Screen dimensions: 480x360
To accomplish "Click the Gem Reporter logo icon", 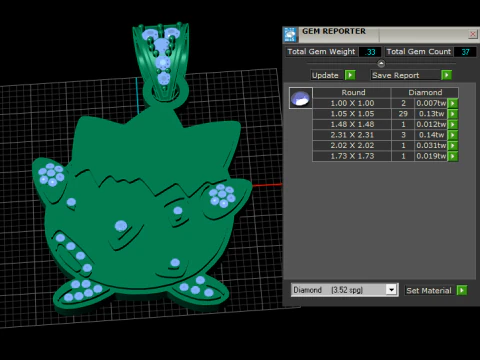I will click(x=290, y=34).
